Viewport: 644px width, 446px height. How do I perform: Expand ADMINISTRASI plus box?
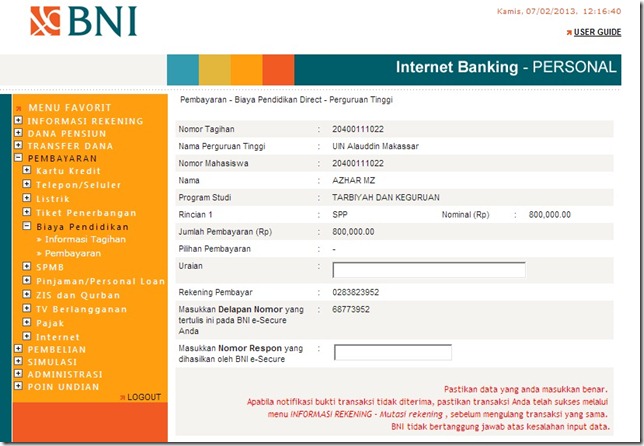pyautogui.click(x=18, y=373)
